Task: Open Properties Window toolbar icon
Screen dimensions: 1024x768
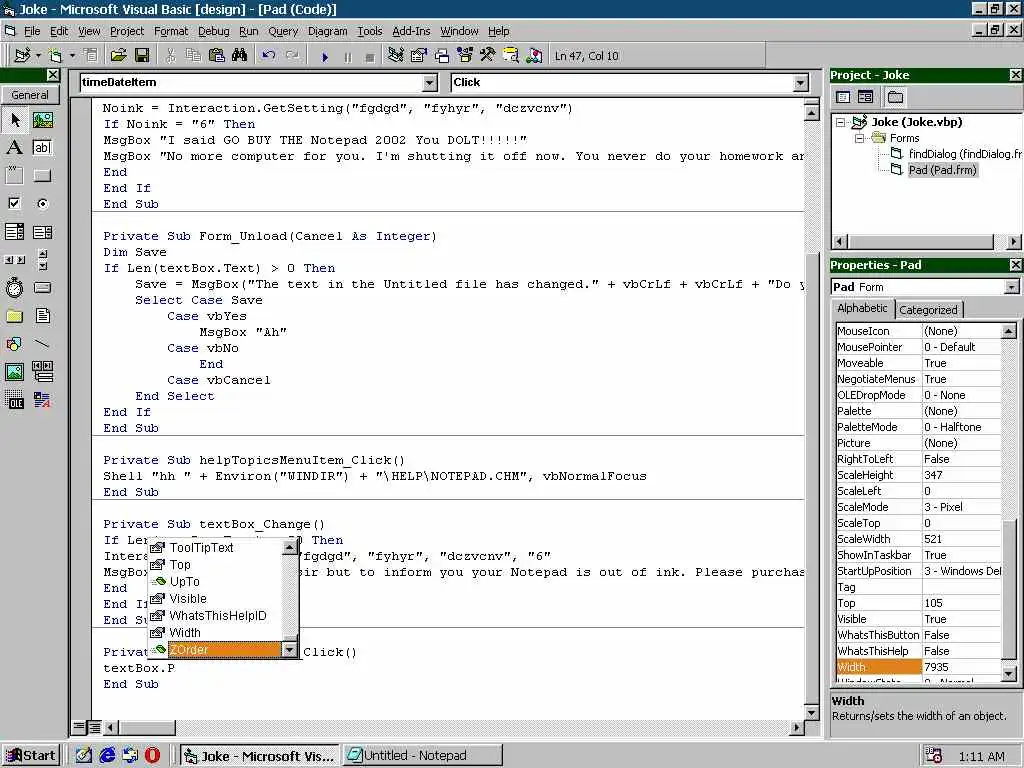Action: tap(419, 56)
